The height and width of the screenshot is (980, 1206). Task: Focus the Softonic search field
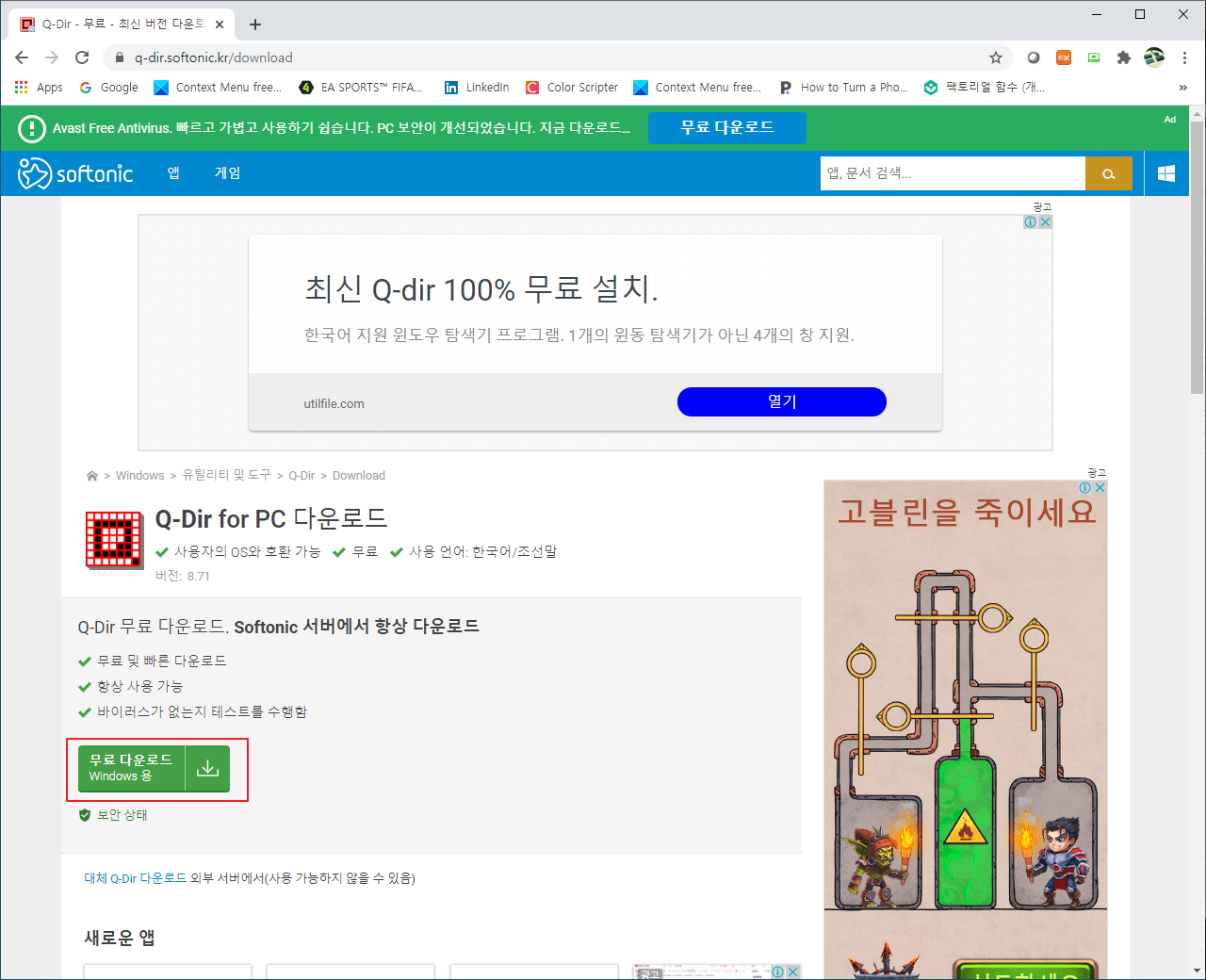click(953, 173)
